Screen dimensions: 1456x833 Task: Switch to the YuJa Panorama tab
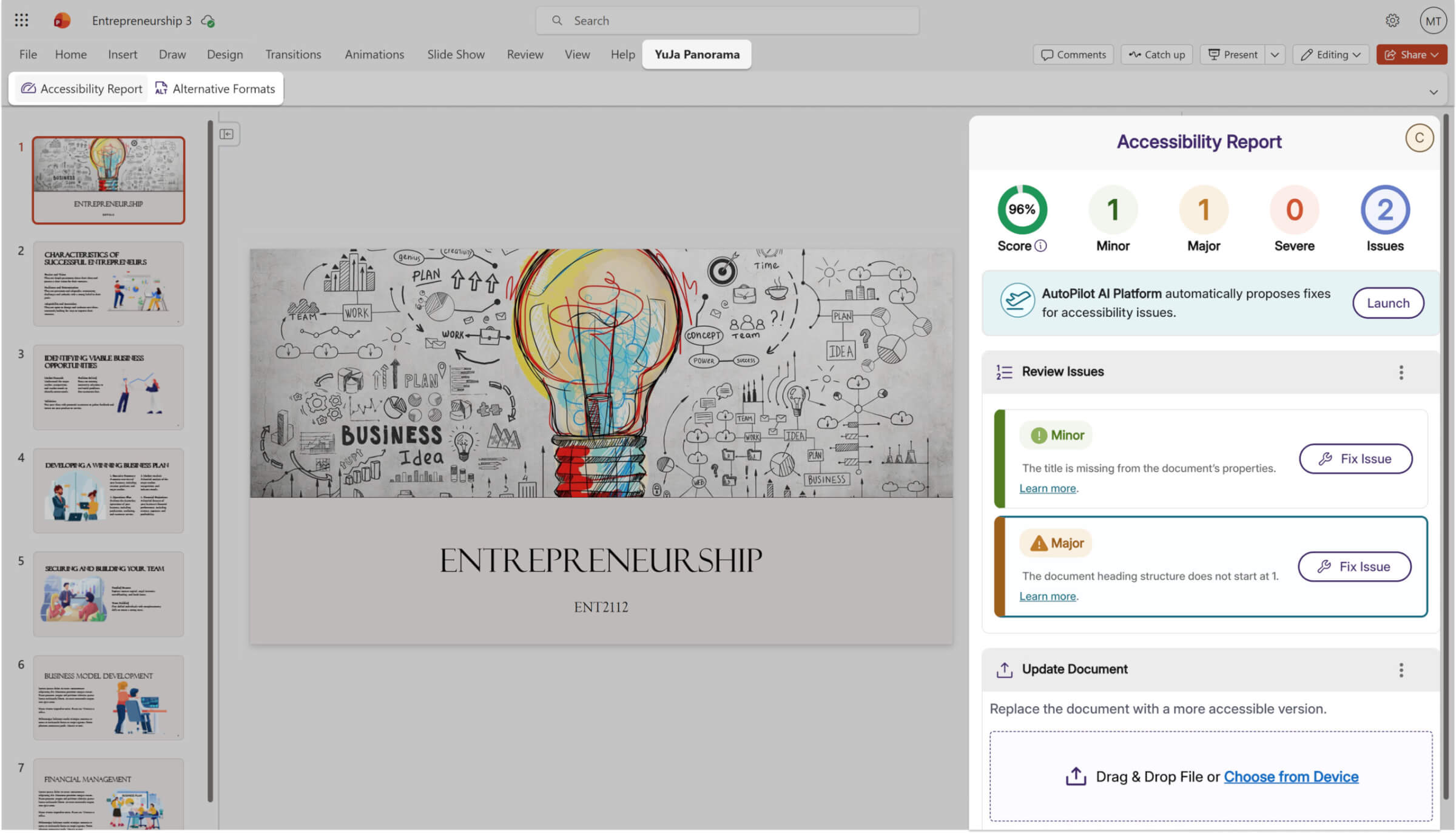click(x=696, y=54)
